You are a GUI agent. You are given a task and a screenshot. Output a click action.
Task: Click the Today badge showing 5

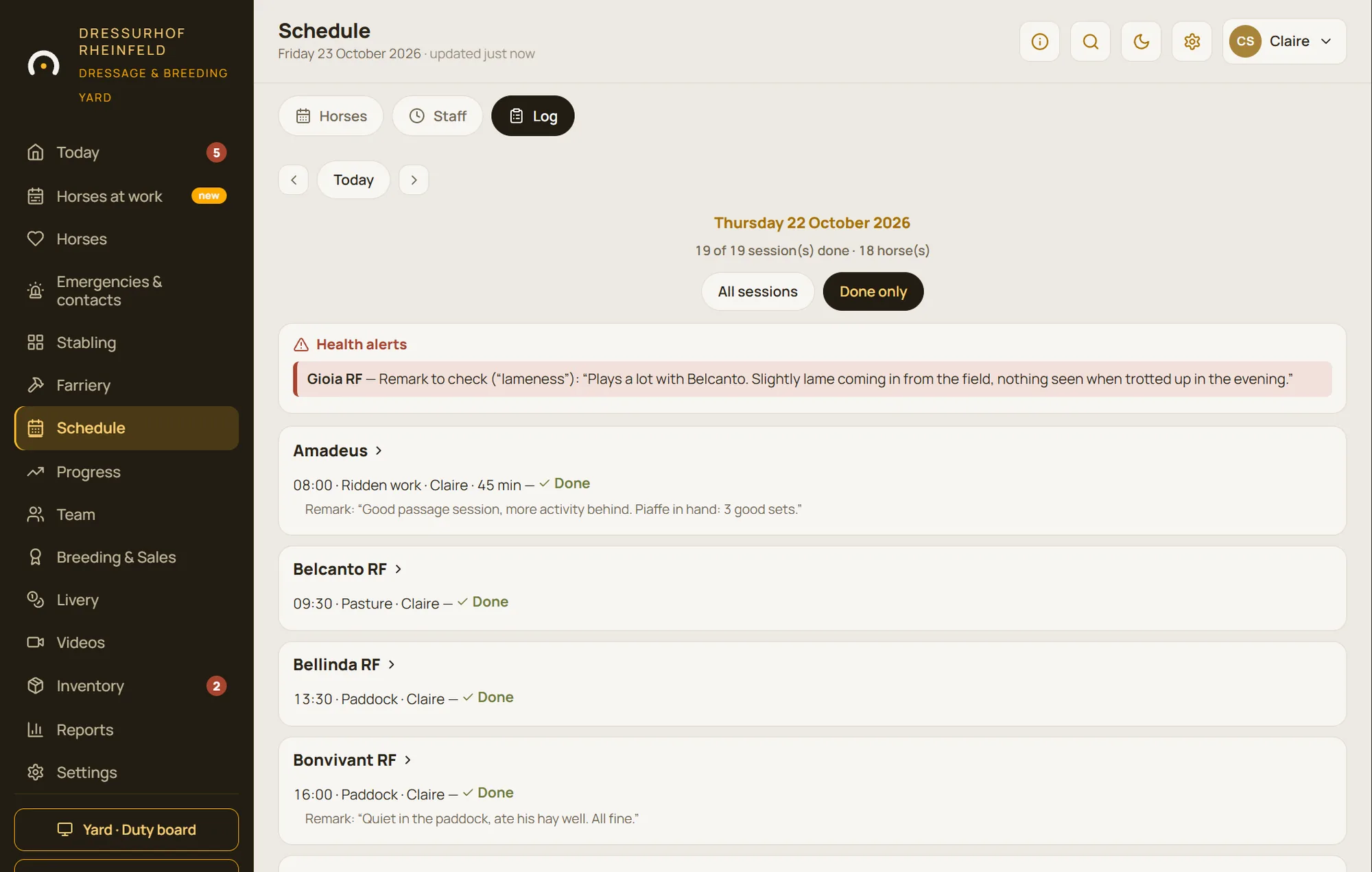pos(216,152)
